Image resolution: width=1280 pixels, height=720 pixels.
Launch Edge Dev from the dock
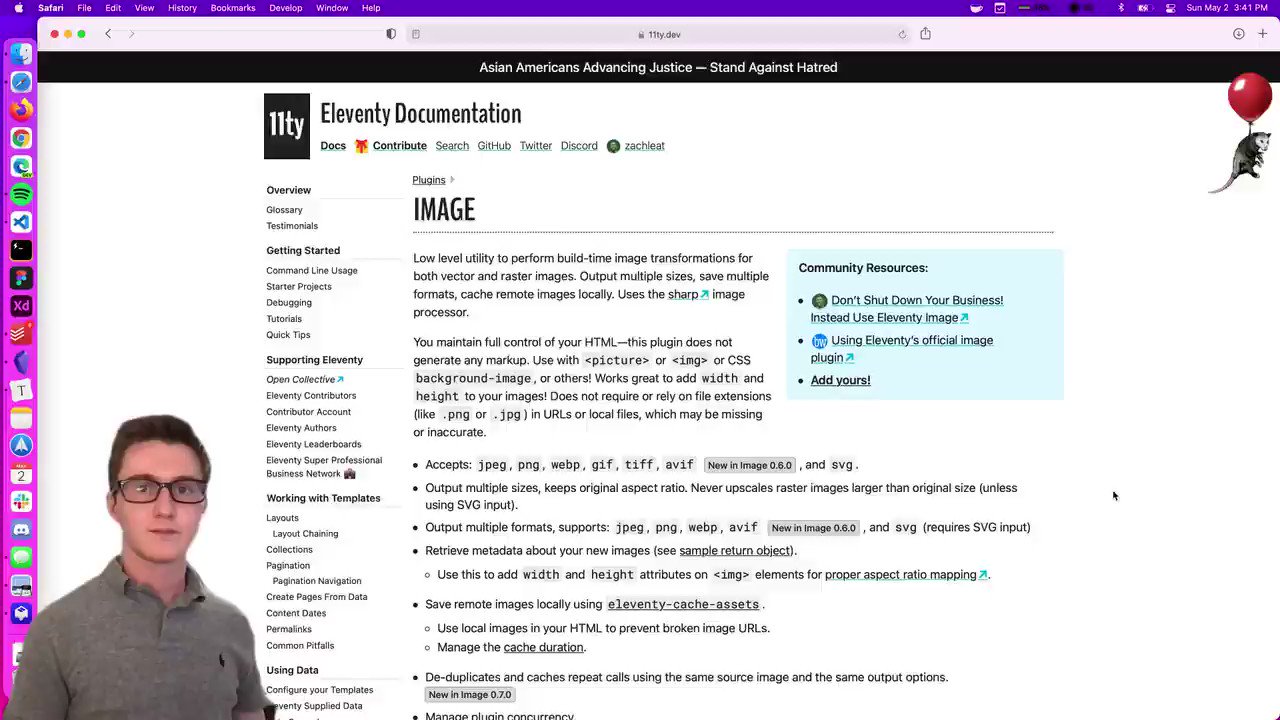coord(21,166)
